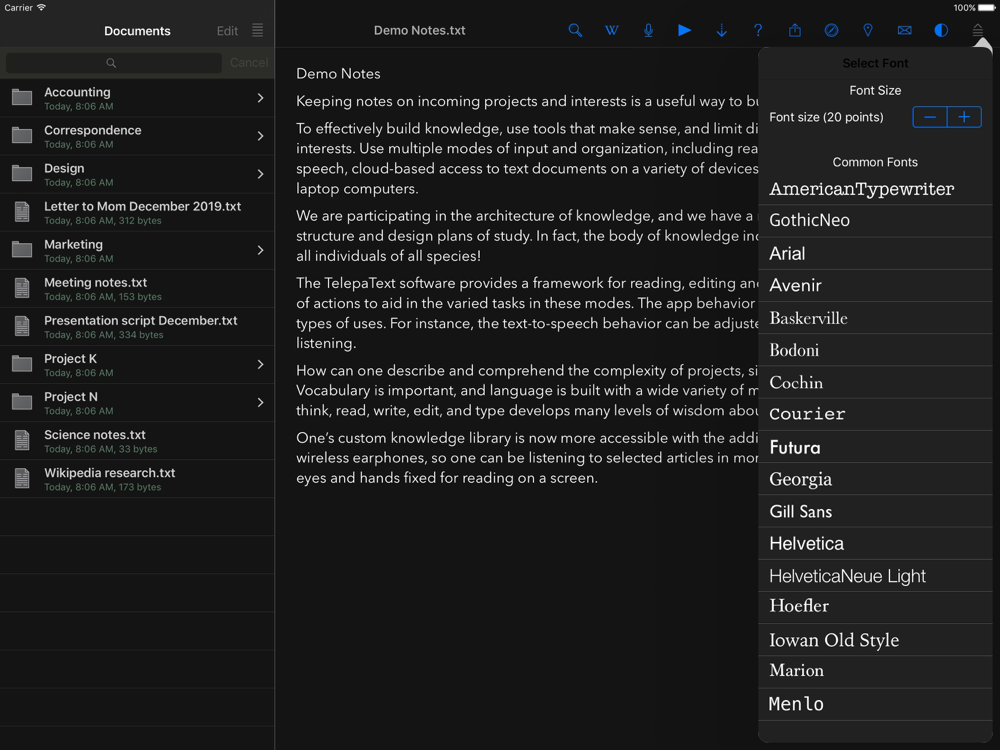Tap the microphone dictation icon

click(648, 30)
